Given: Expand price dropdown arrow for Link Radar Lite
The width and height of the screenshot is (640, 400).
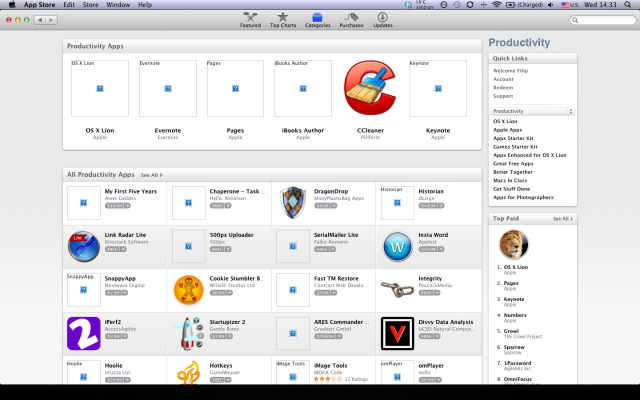Looking at the screenshot, I should [x=123, y=249].
